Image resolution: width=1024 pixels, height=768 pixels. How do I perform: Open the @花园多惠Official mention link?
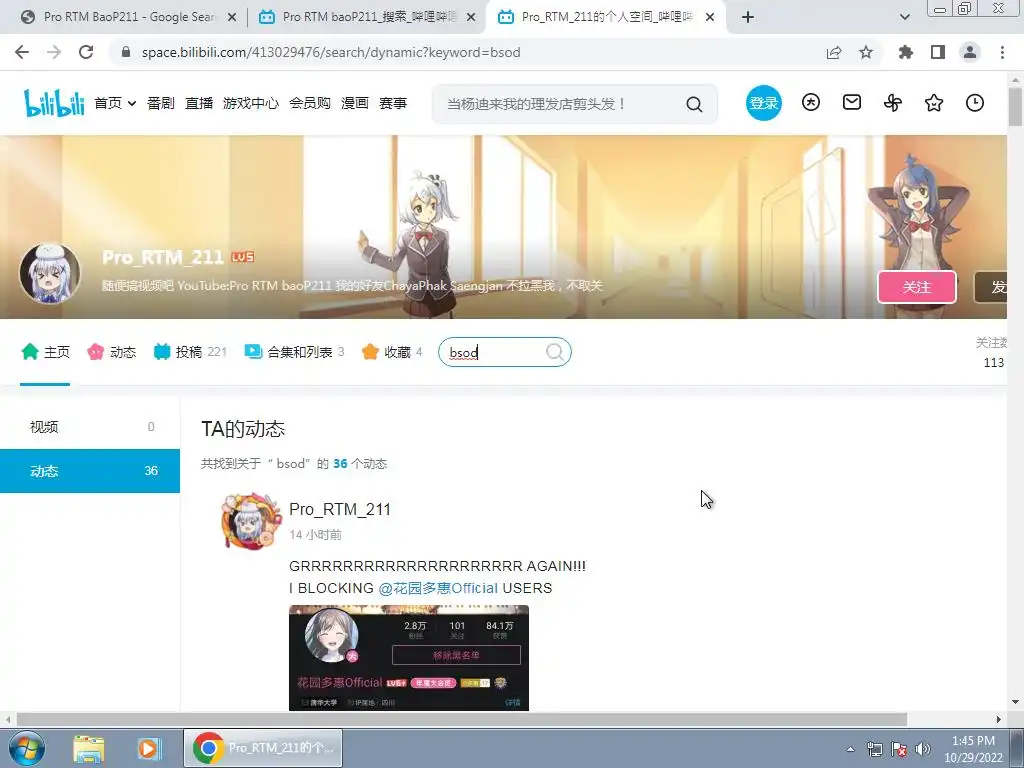[x=438, y=588]
